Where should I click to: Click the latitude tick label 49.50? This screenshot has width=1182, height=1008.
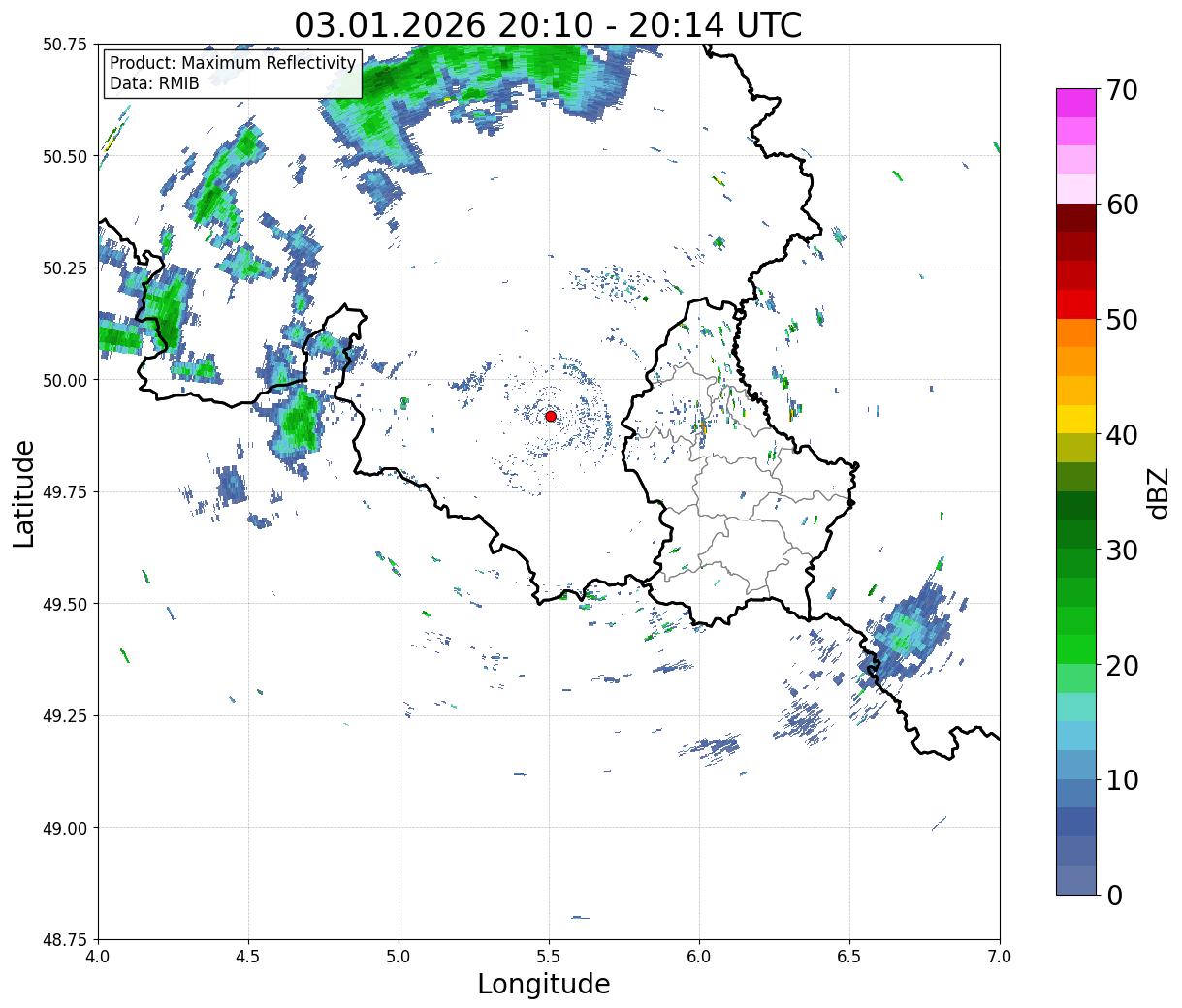coord(65,604)
